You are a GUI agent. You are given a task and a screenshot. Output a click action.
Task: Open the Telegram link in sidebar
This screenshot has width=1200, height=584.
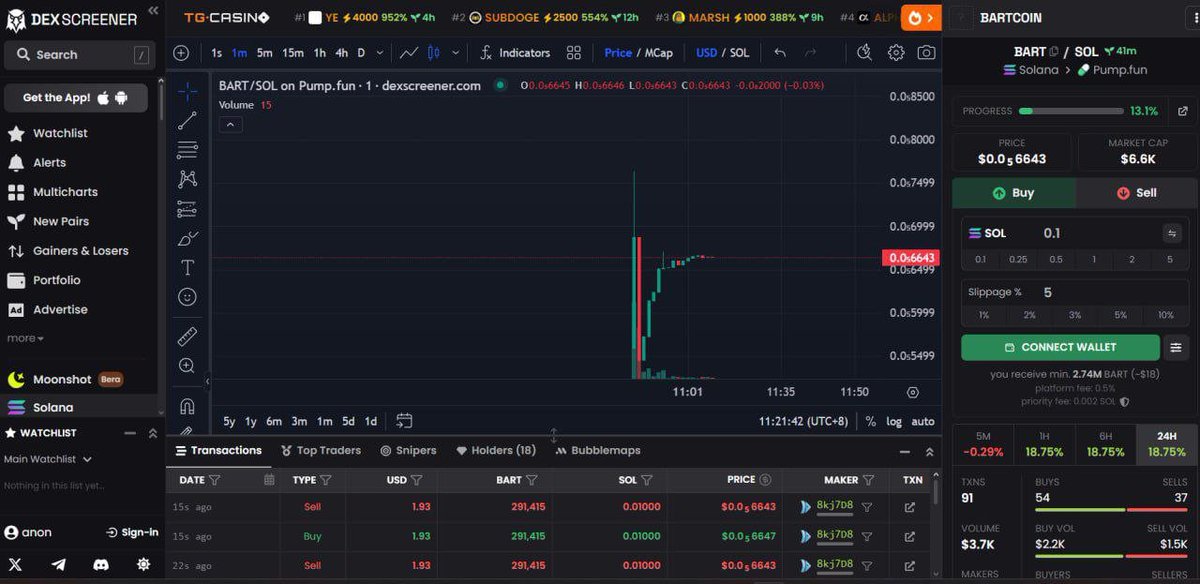point(58,565)
